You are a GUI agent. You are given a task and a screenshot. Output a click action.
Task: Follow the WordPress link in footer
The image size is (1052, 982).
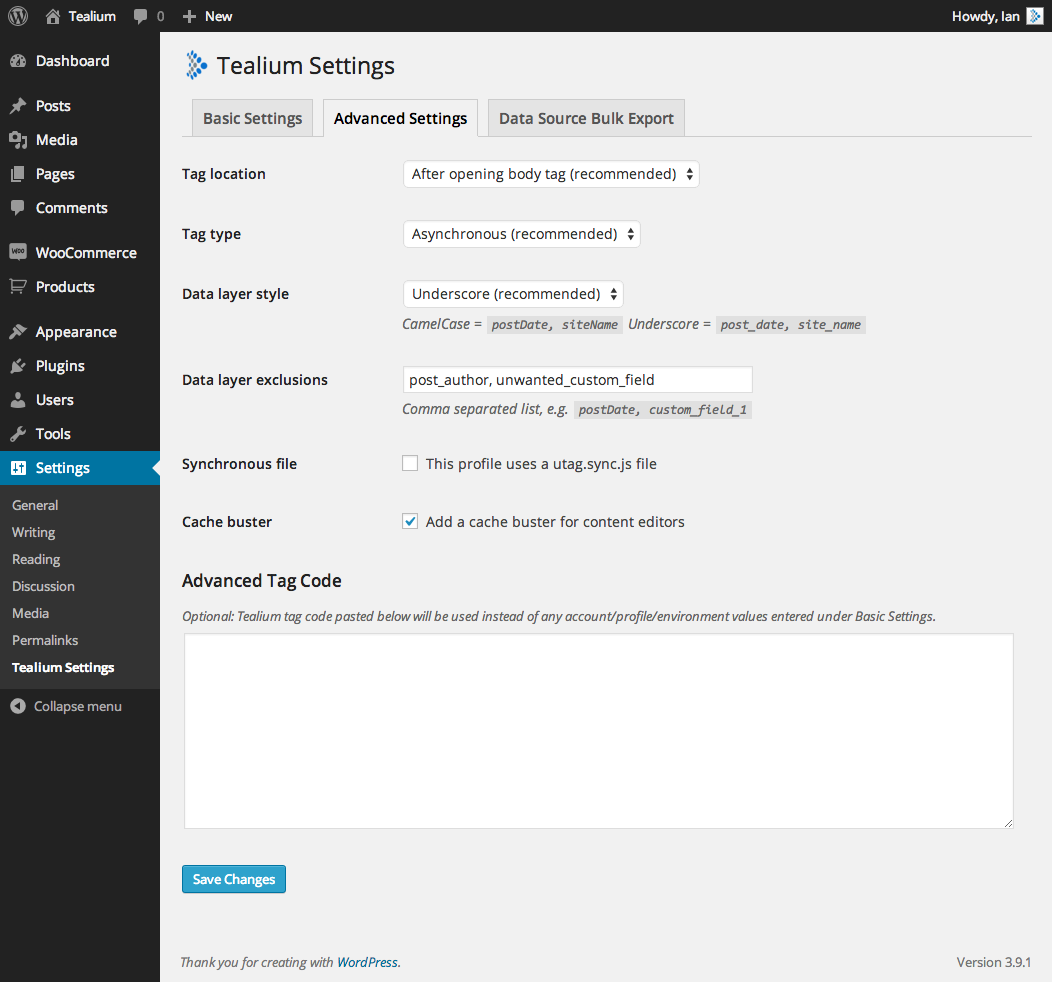pyautogui.click(x=367, y=962)
